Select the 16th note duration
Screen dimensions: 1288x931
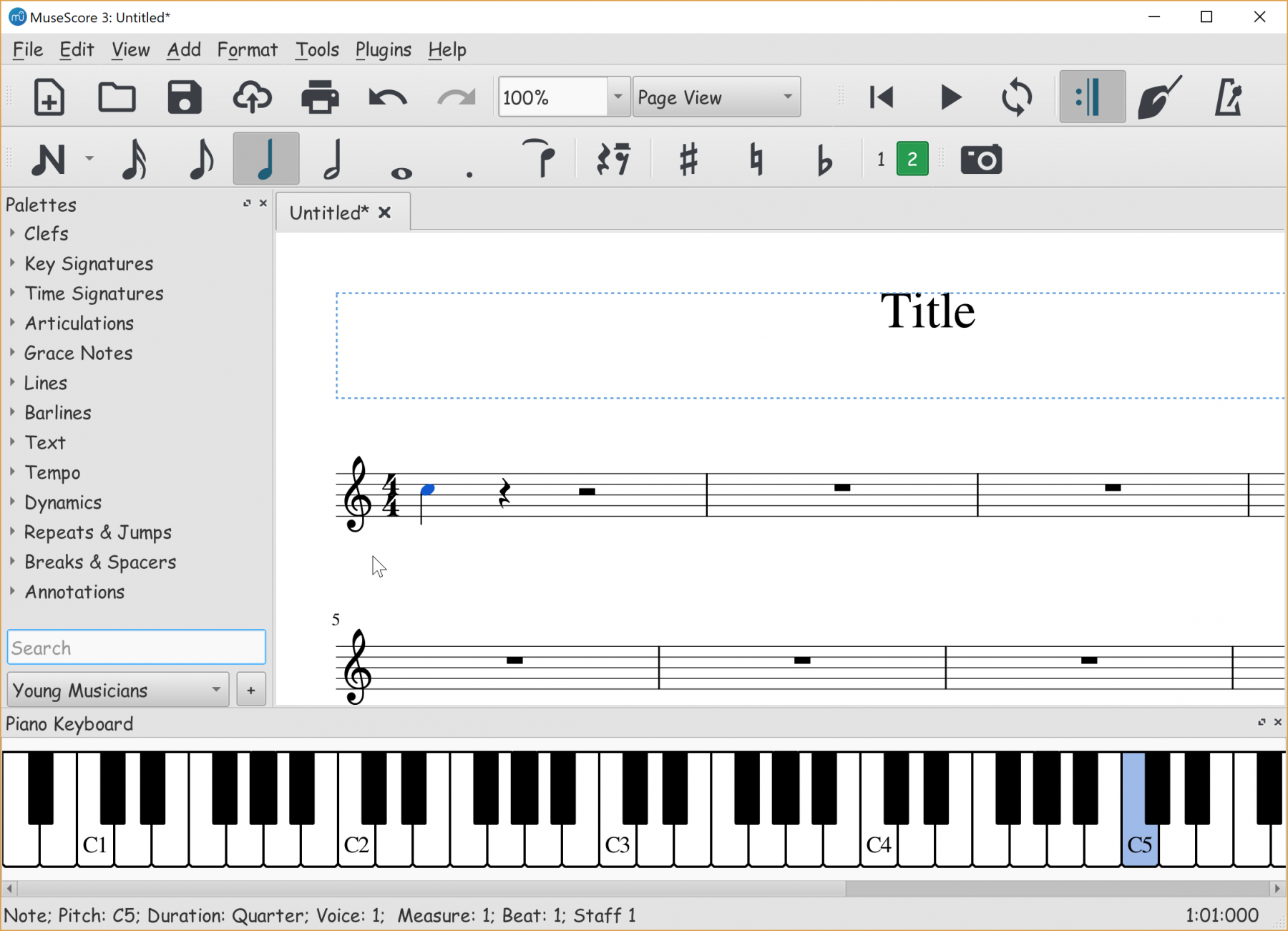click(x=134, y=159)
